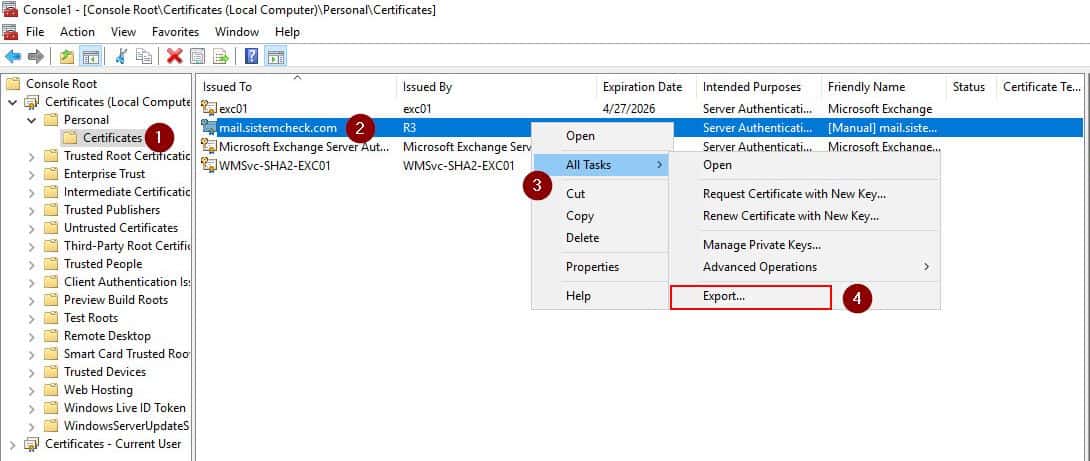Choose Help in the context menu
Viewport: 1090px width, 461px height.
(599, 296)
